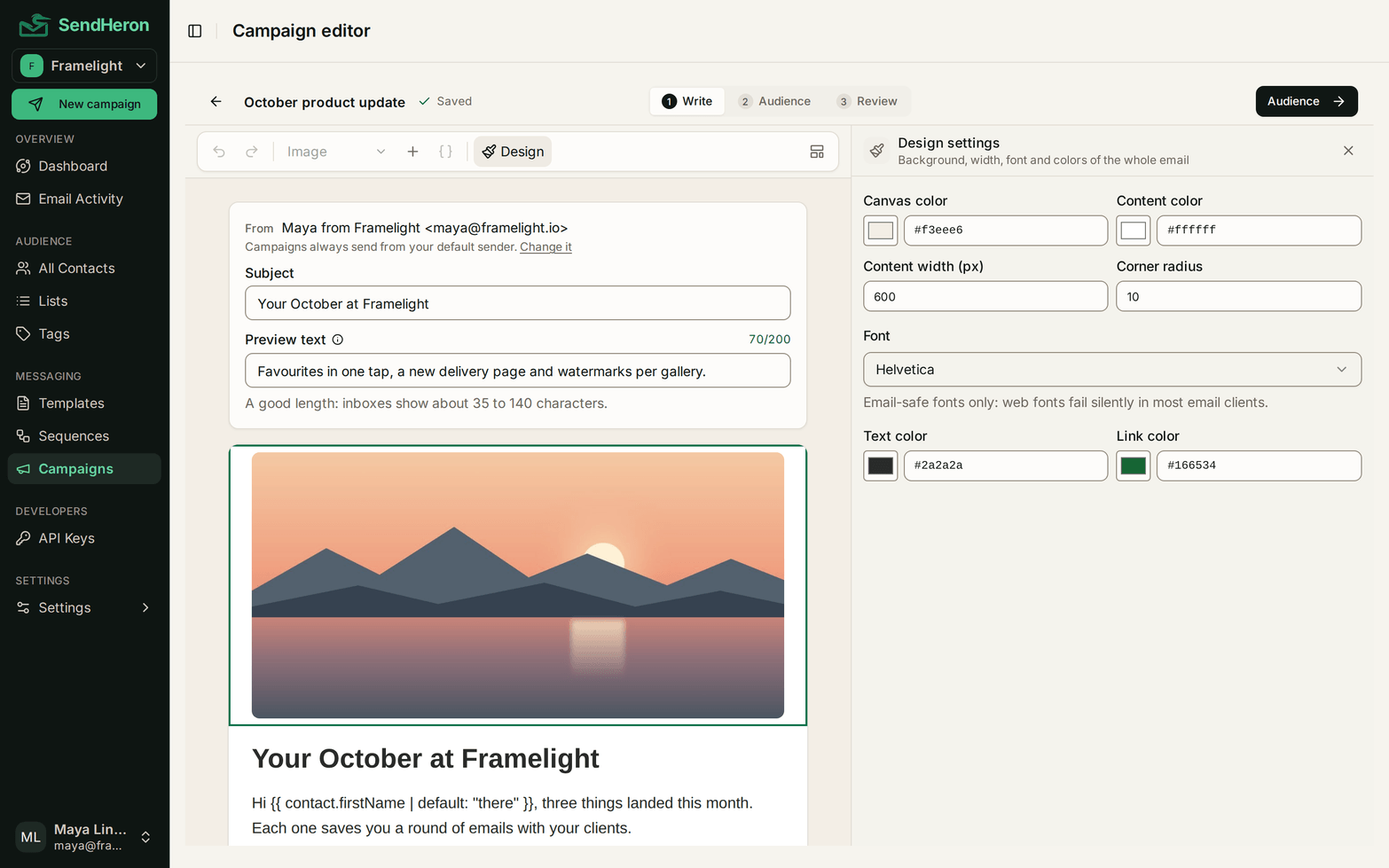Image resolution: width=1389 pixels, height=868 pixels.
Task: Switch to the Audience step tab
Action: coord(774,101)
